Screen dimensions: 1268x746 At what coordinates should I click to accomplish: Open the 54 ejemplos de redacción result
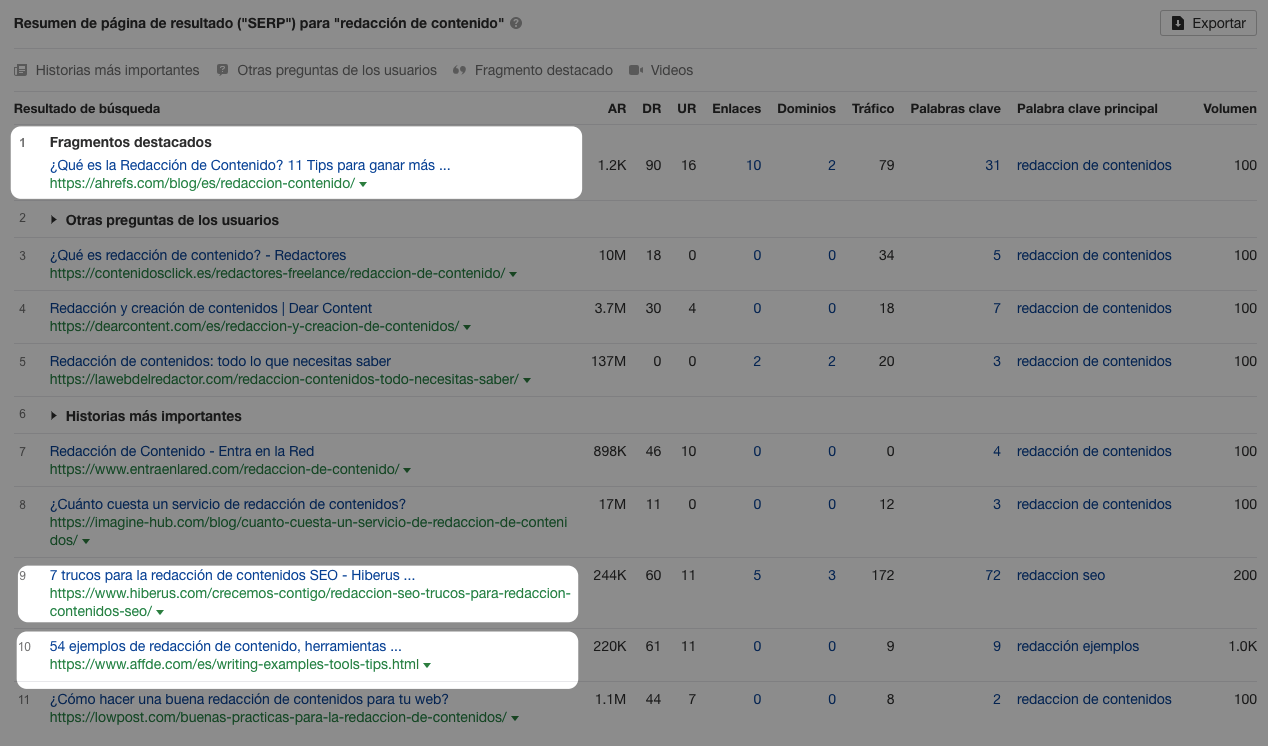[225, 646]
